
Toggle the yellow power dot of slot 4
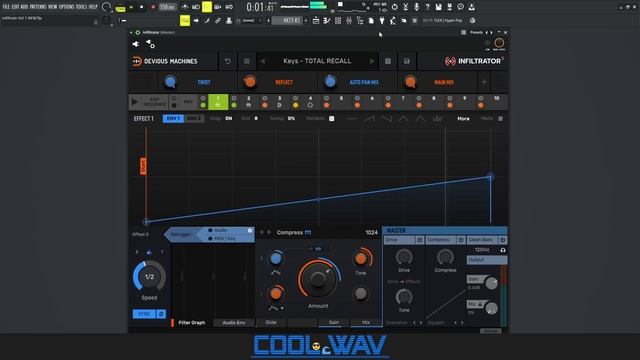tap(296, 105)
